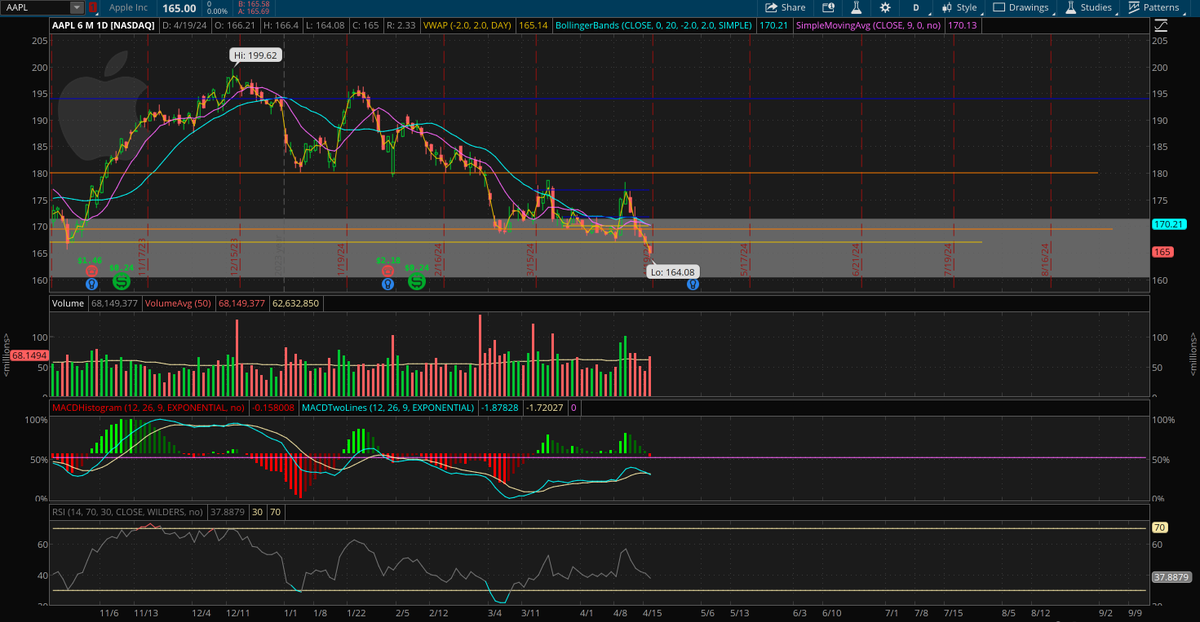The width and height of the screenshot is (1200, 622).
Task: Click the first green $0.24 dividend icon
Action: point(119,283)
